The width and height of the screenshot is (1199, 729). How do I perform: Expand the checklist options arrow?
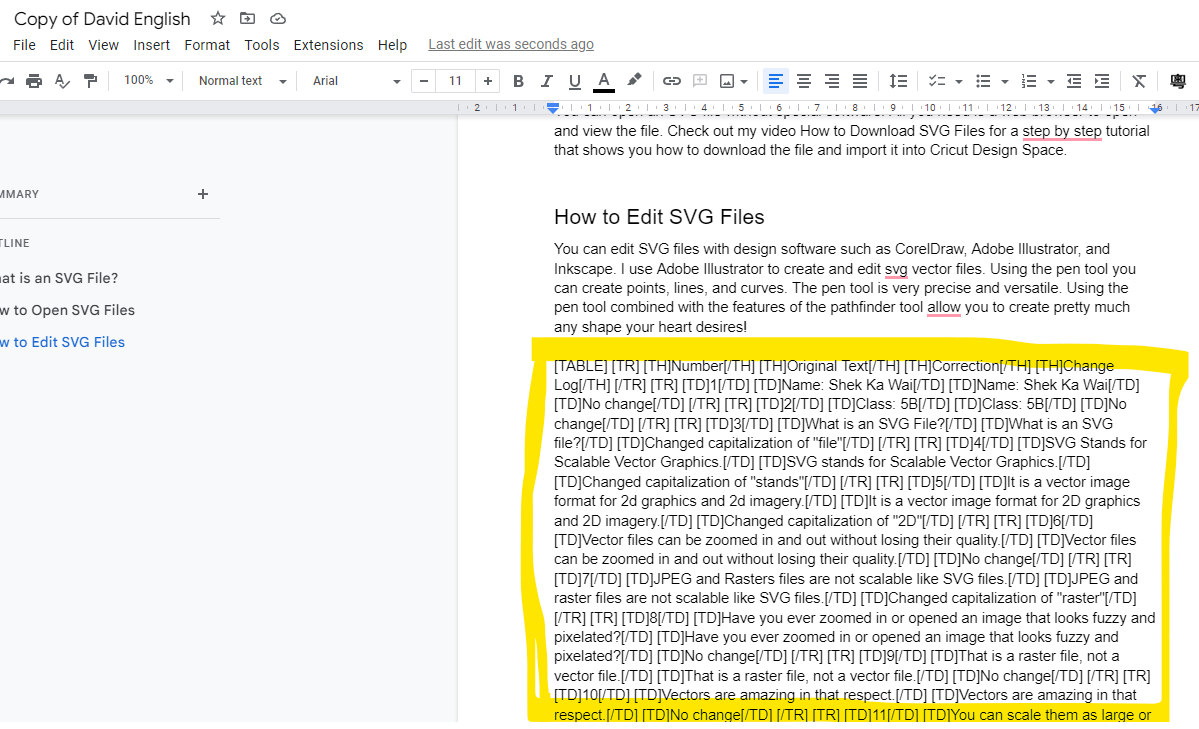coord(959,81)
